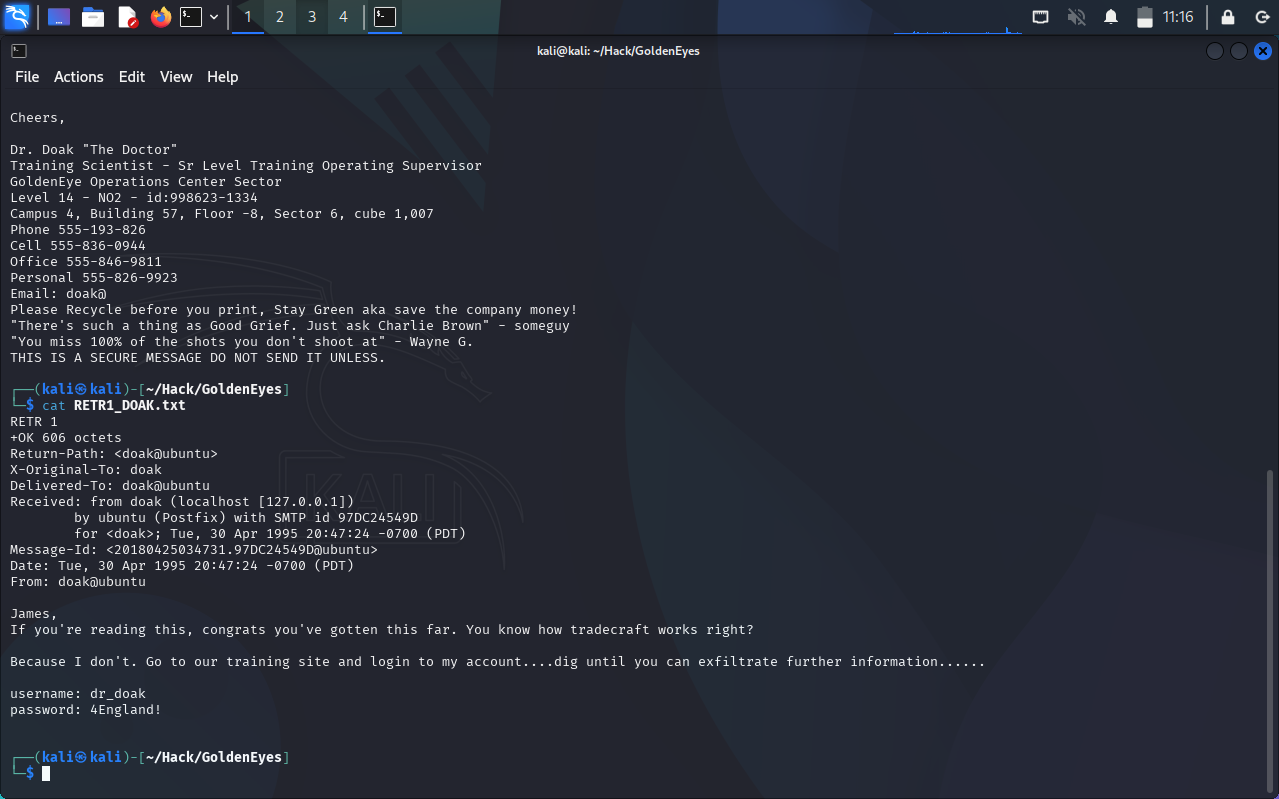Screen dimensions: 1279x799
Task: Close the terminal window
Action: pos(1263,51)
